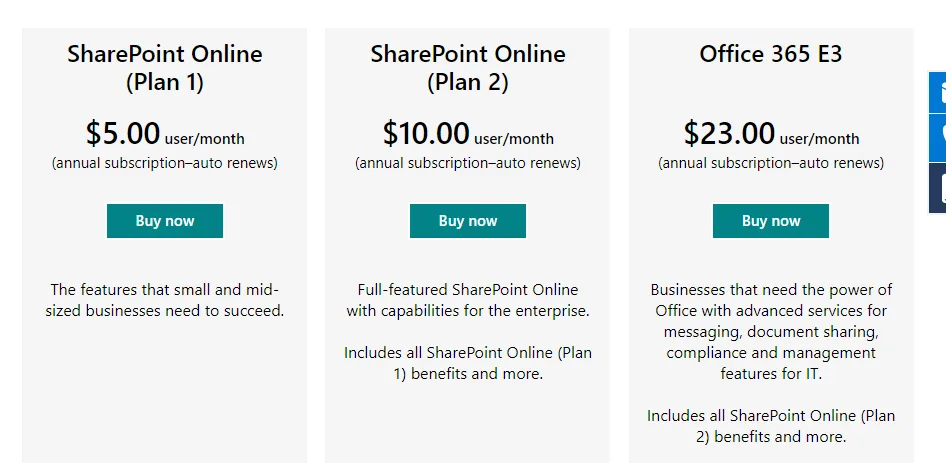Click the Full-featured SharePoint Online description

point(468,300)
